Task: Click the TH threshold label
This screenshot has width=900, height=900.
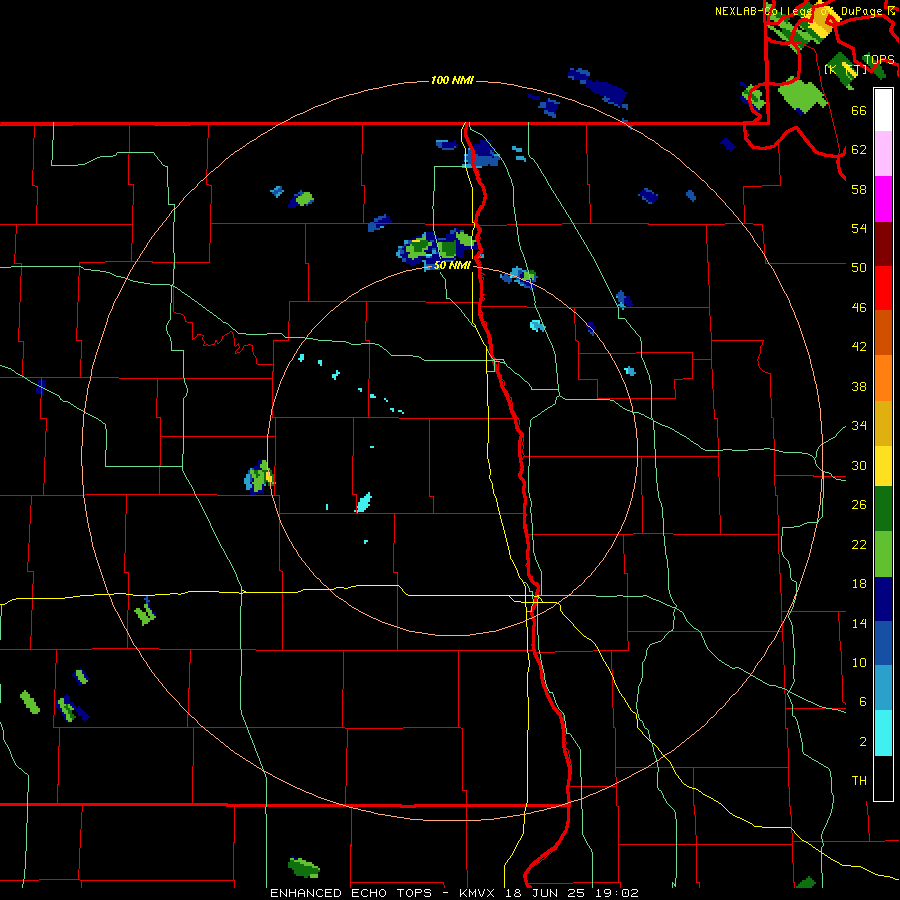Action: [859, 781]
